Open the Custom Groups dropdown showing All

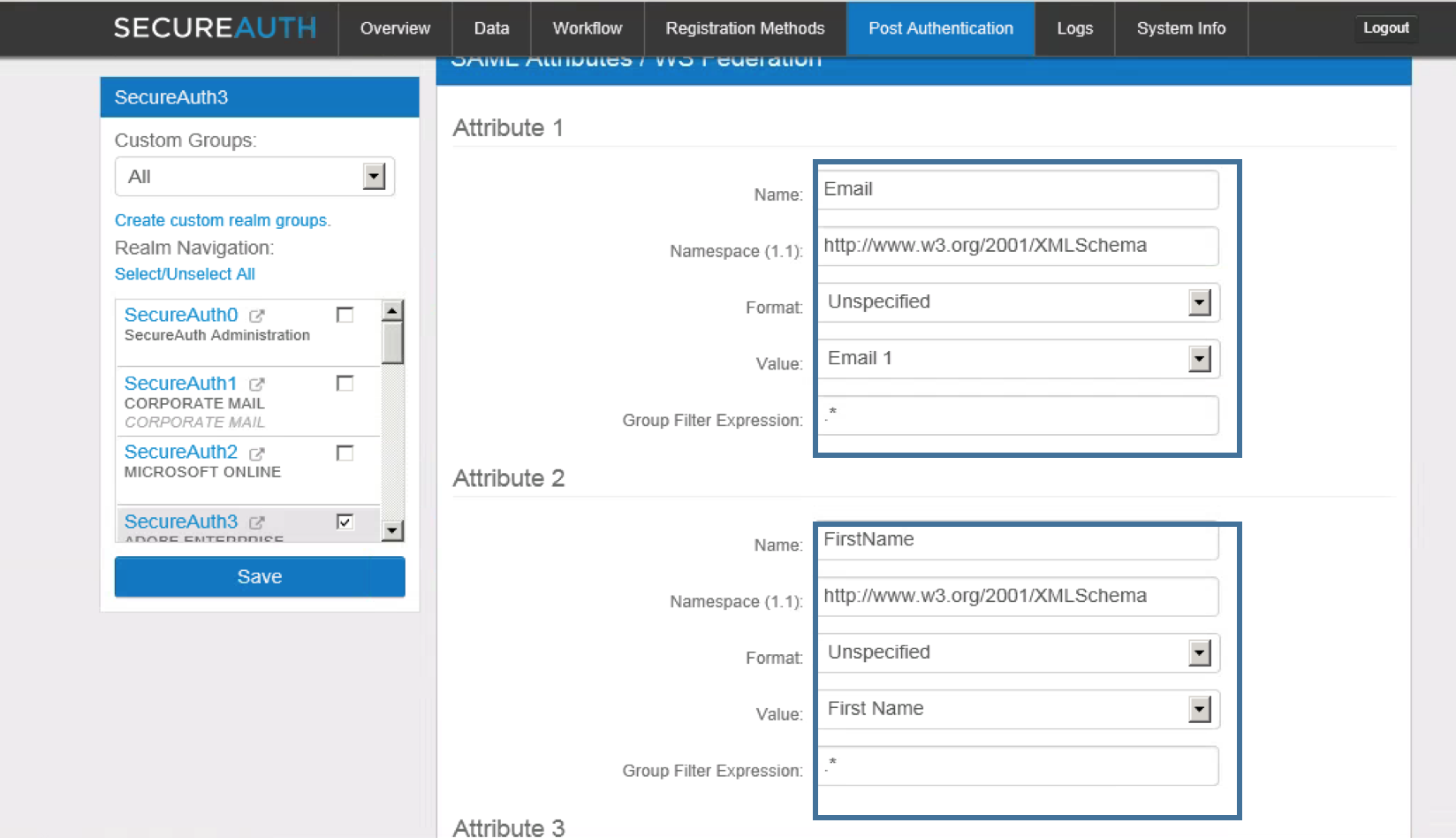pyautogui.click(x=375, y=176)
